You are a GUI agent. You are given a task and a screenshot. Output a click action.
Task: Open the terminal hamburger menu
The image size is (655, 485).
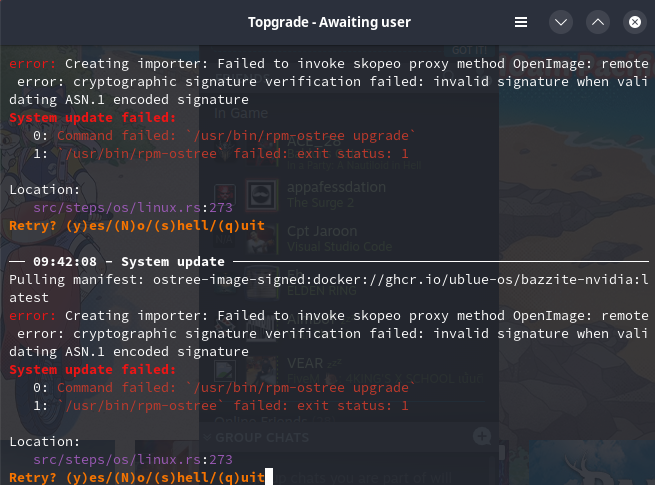point(520,22)
